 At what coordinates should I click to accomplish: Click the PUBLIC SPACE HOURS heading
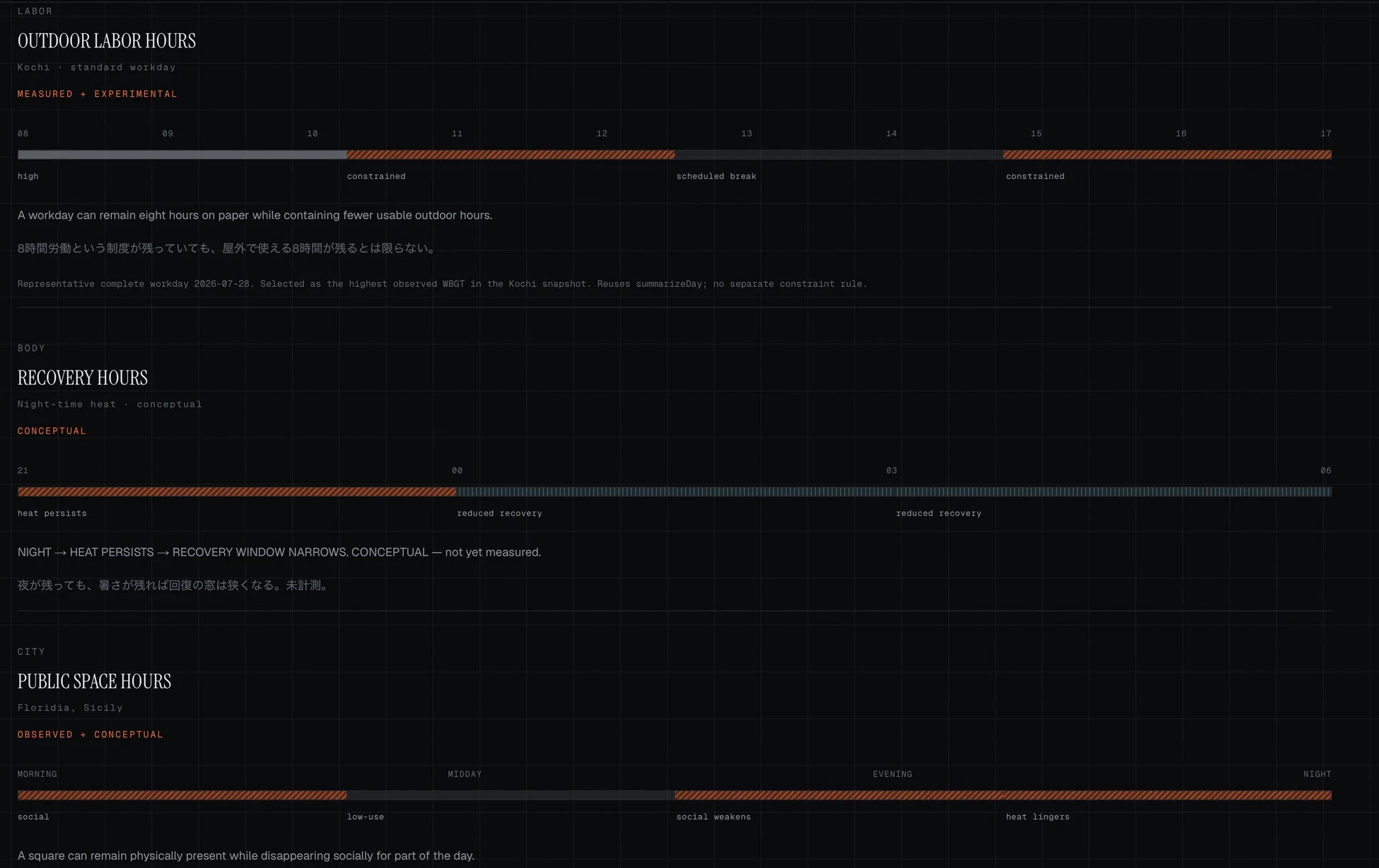94,681
